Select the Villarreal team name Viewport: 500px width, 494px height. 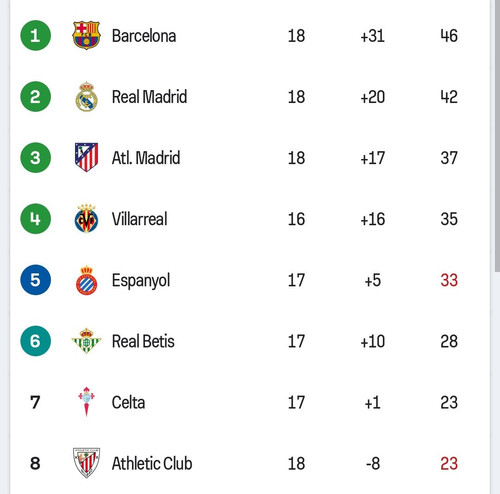tap(139, 219)
